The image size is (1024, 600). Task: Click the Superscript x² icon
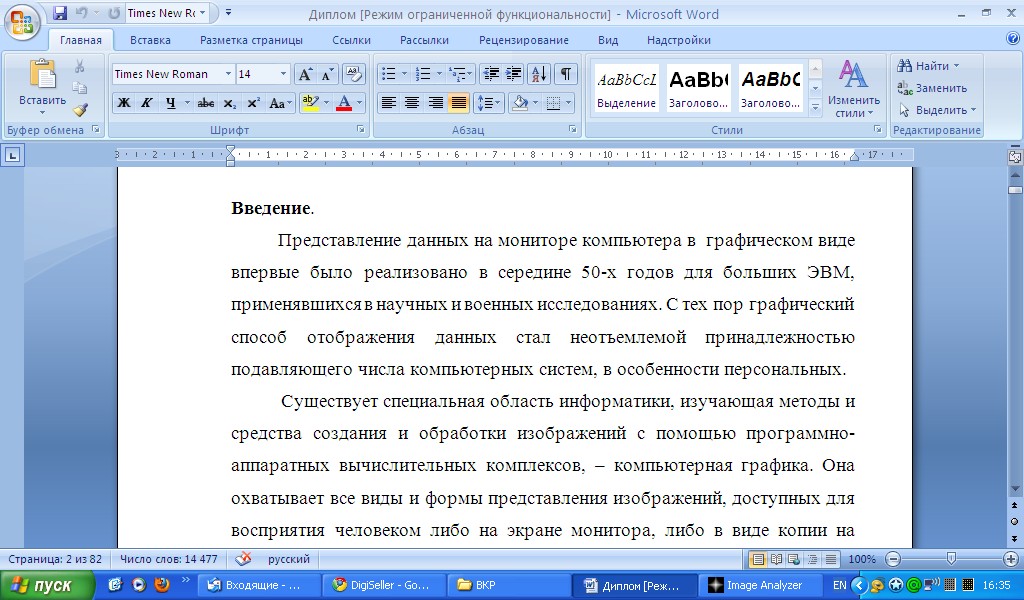(x=253, y=103)
